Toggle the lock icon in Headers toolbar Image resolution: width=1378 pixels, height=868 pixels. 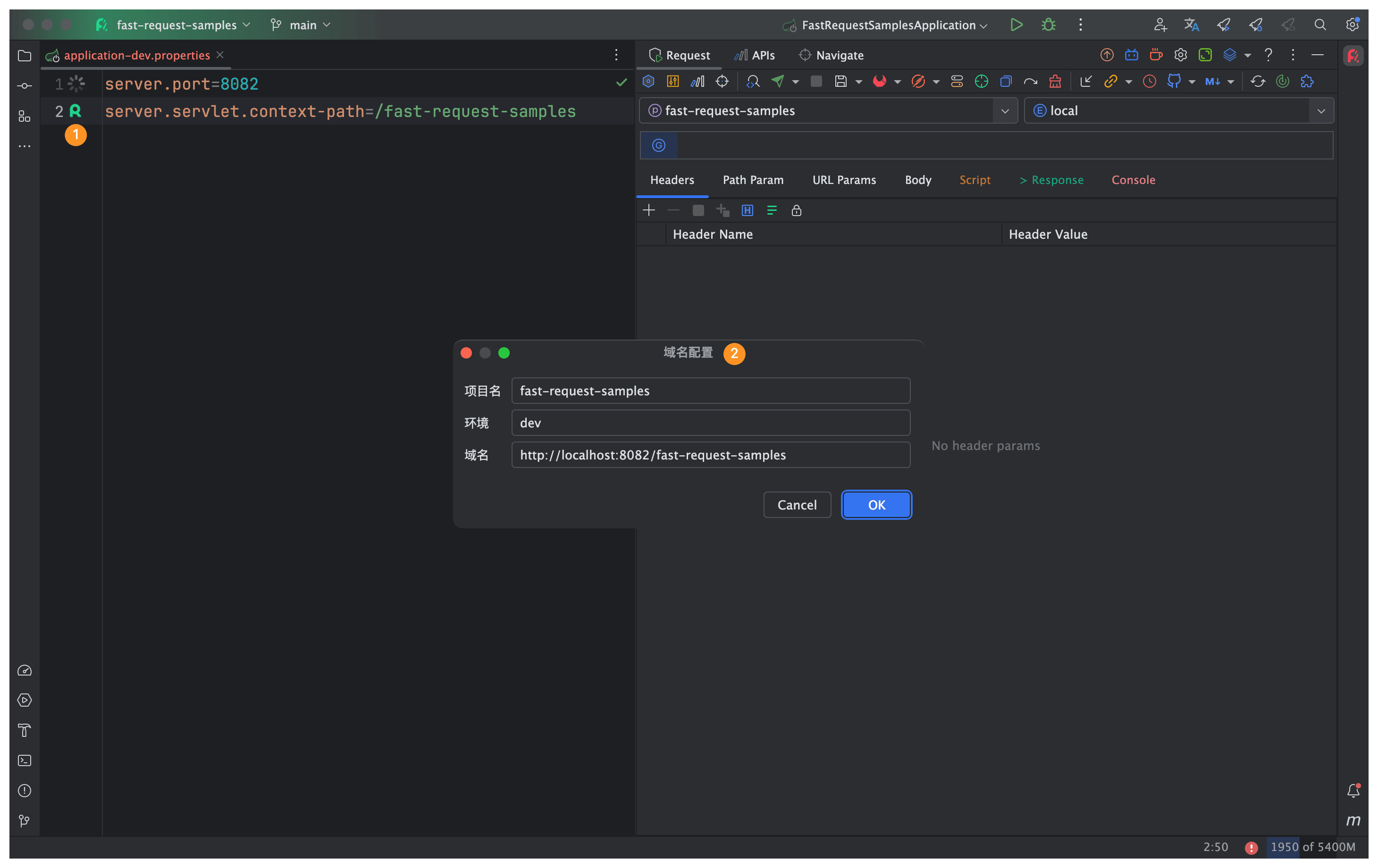click(797, 210)
